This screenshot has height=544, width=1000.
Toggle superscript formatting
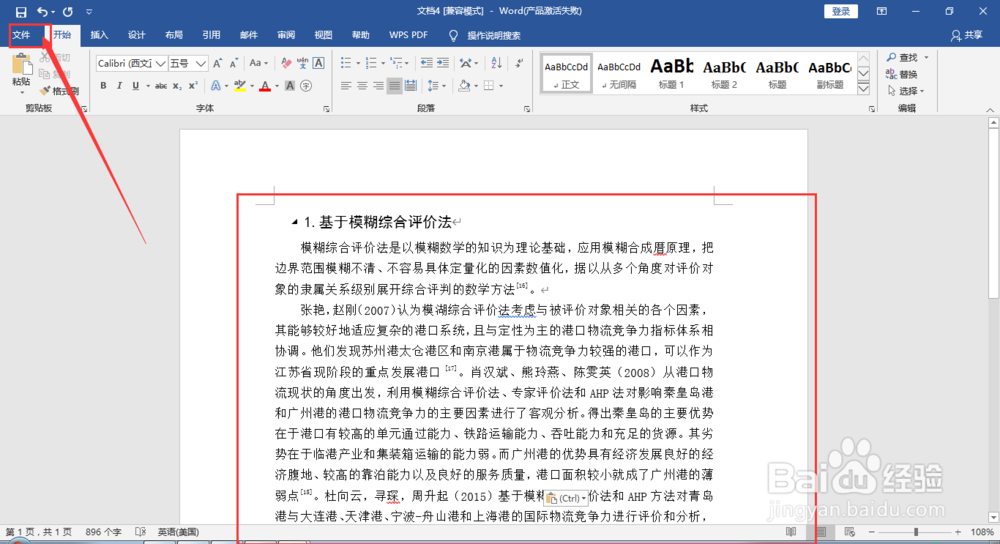click(x=193, y=85)
